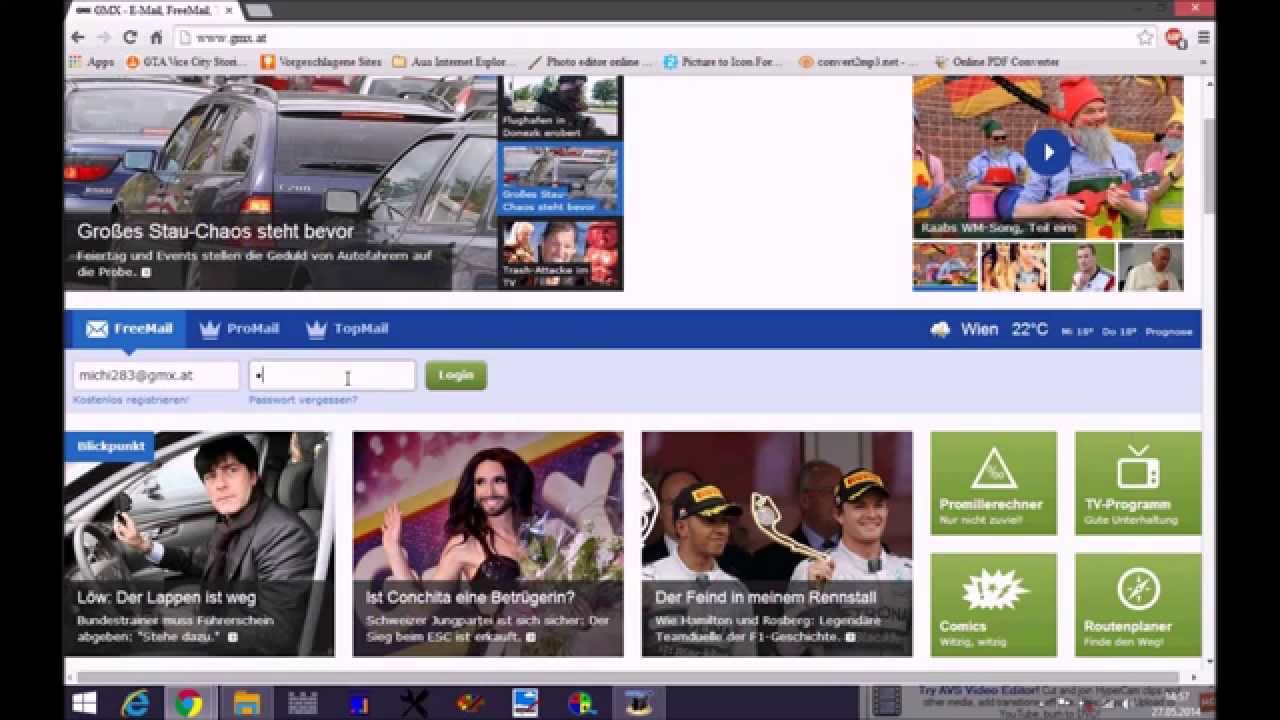
Task: Open Passwort vergessen link
Action: (303, 400)
